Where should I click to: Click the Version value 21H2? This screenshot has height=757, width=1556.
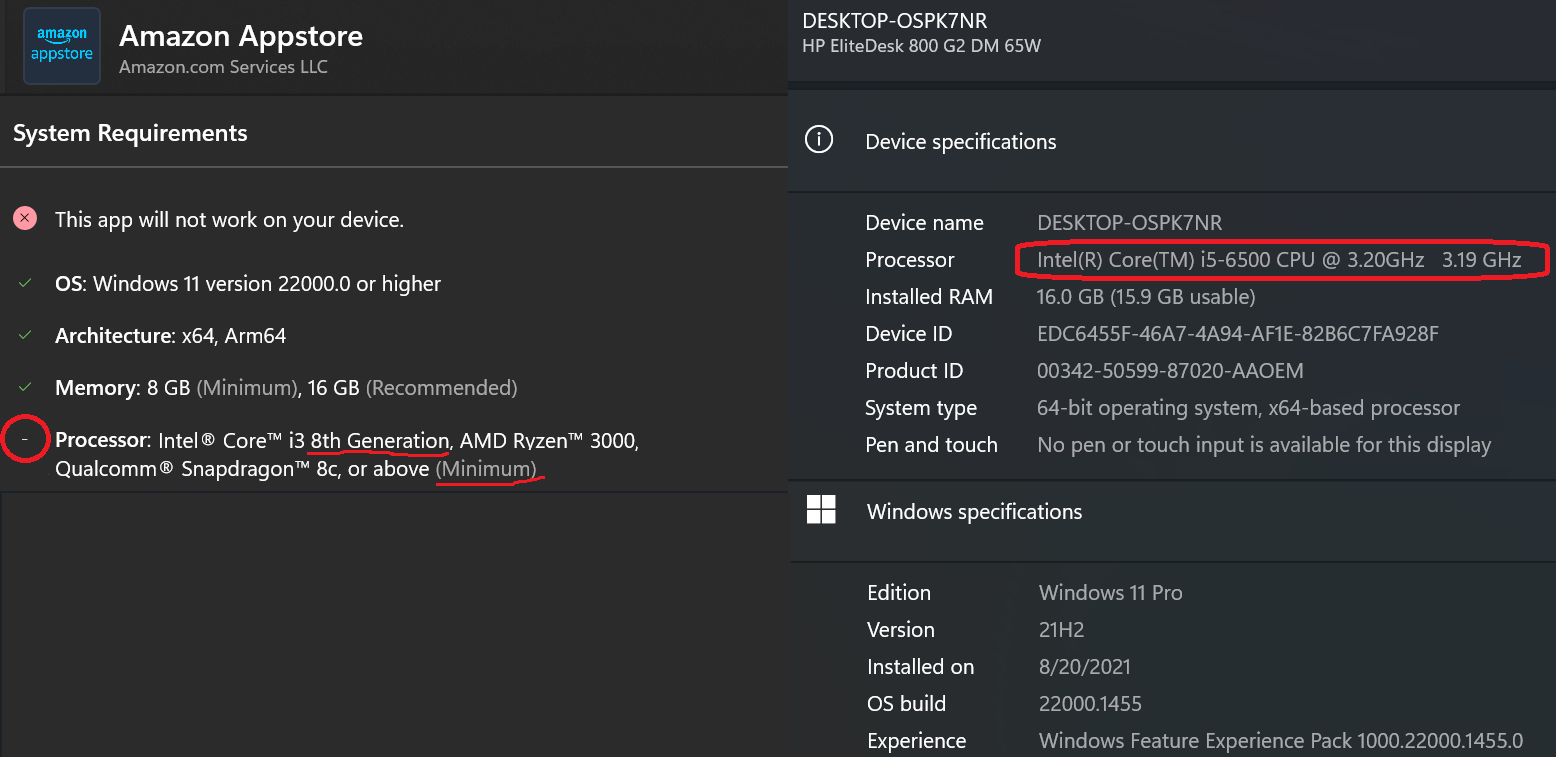[x=1062, y=630]
